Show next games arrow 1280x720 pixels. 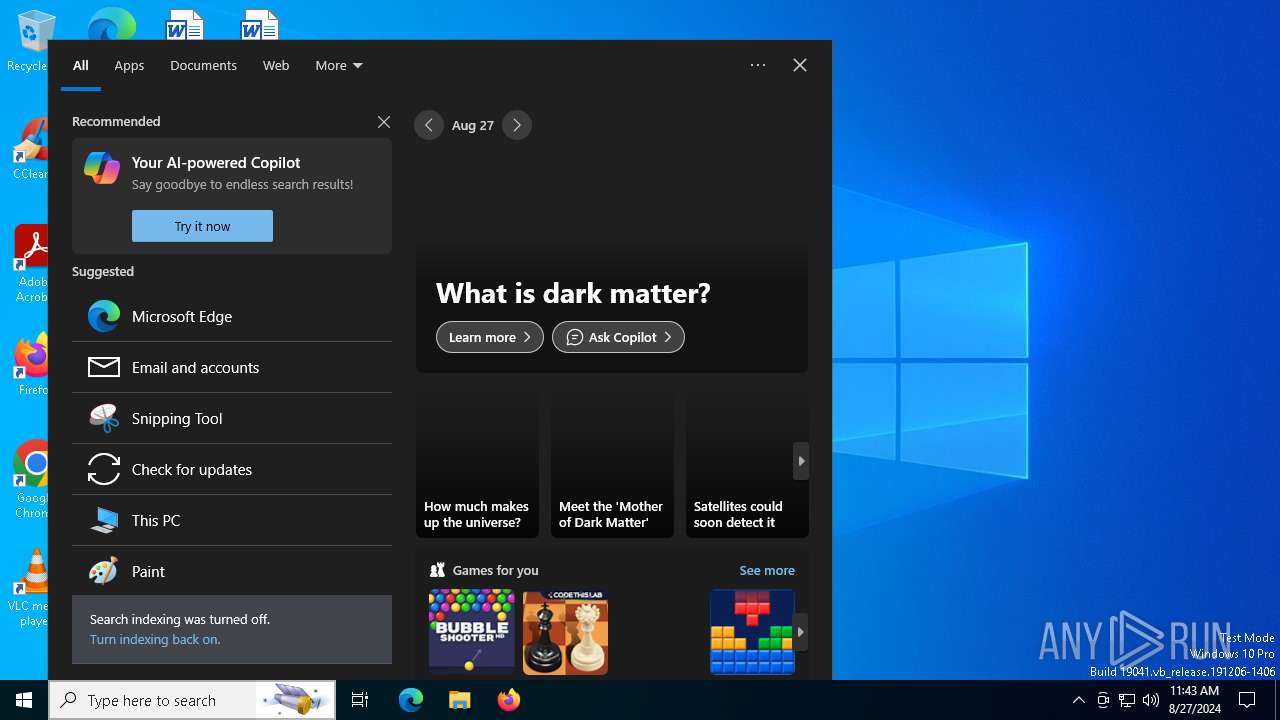(x=801, y=632)
